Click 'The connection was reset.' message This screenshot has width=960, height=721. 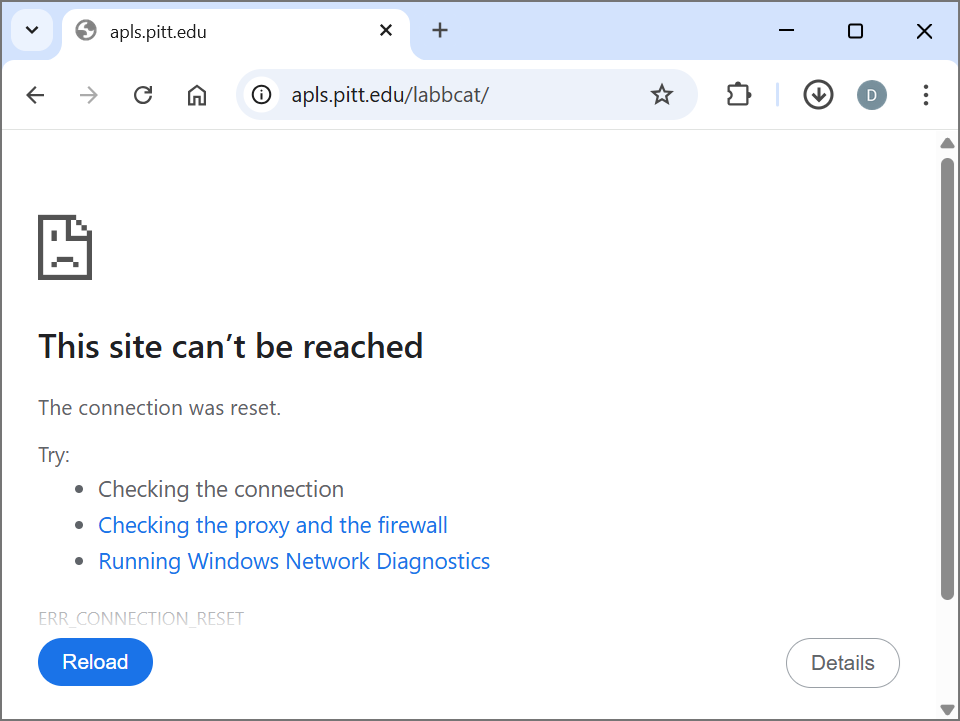(x=159, y=408)
